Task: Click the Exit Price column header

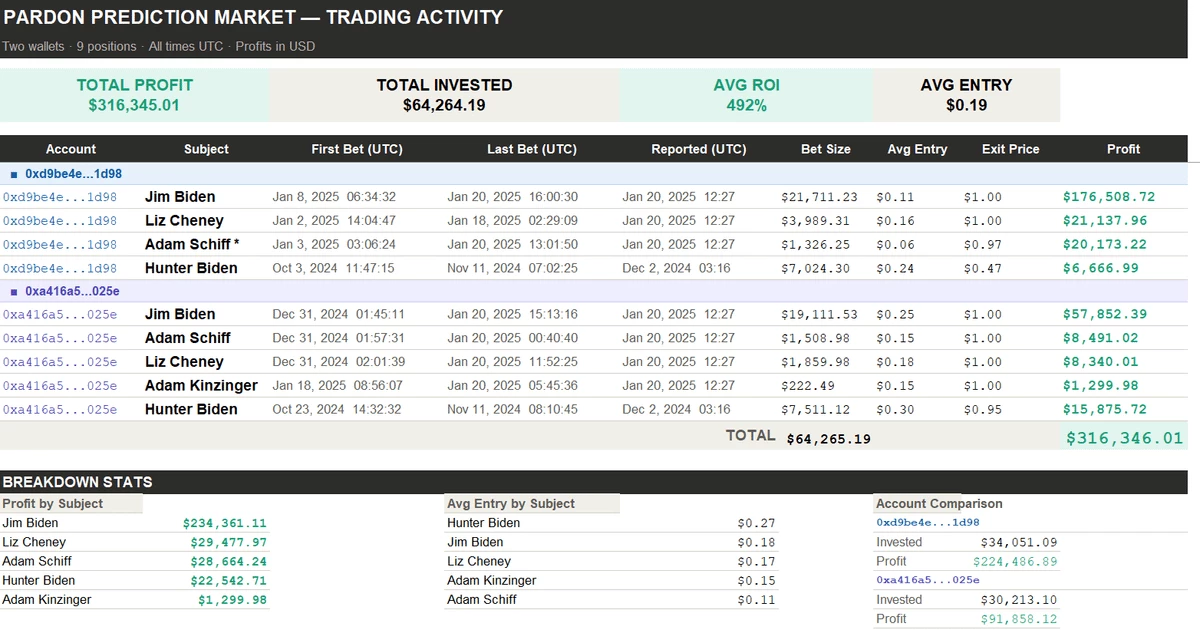Action: (x=1010, y=149)
